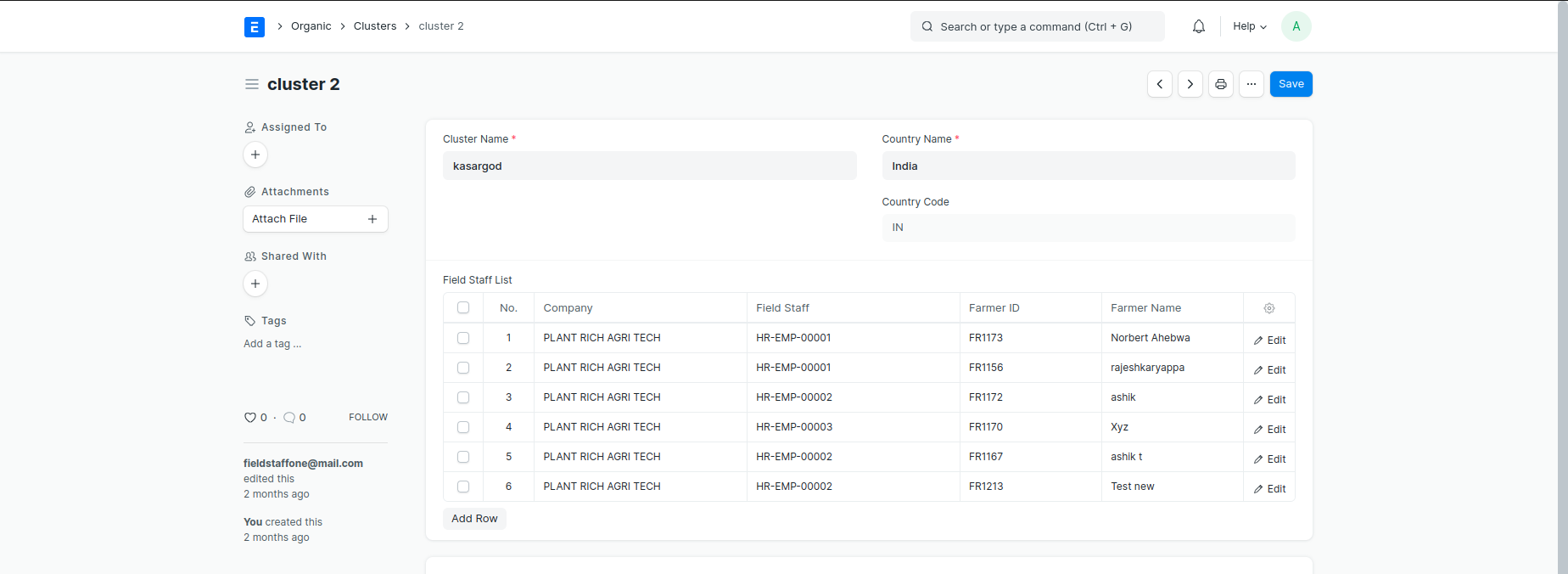The height and width of the screenshot is (574, 1568).
Task: Click the Cluster Name input field
Action: coord(649,166)
